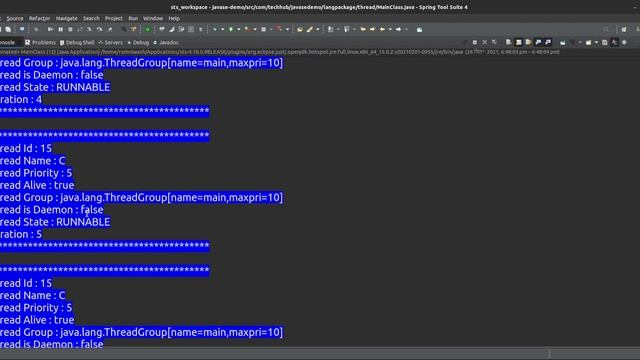Switch to the Servers tab
Screen dimensions: 640x360
pyautogui.click(x=111, y=42)
